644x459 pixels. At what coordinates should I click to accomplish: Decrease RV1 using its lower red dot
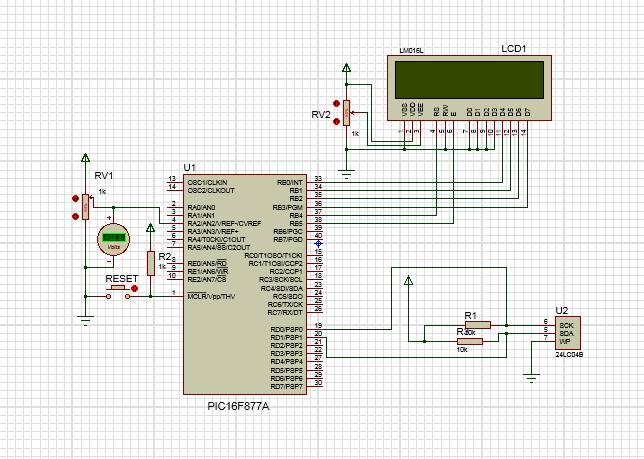point(75,216)
